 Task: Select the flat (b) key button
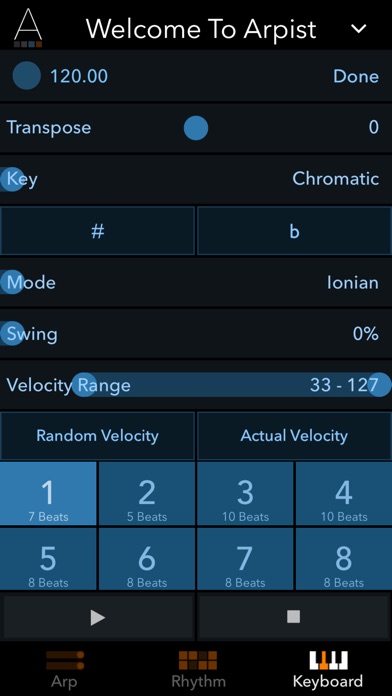[294, 231]
